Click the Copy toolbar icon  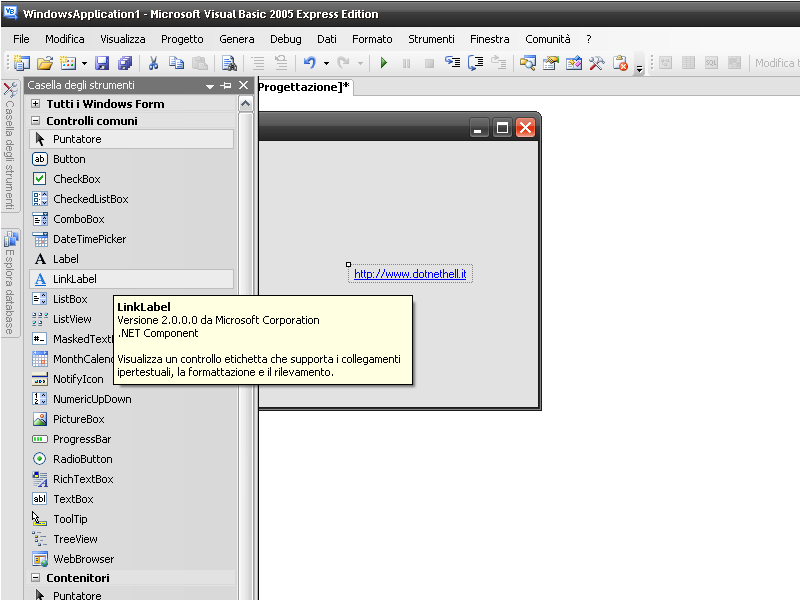[177, 63]
